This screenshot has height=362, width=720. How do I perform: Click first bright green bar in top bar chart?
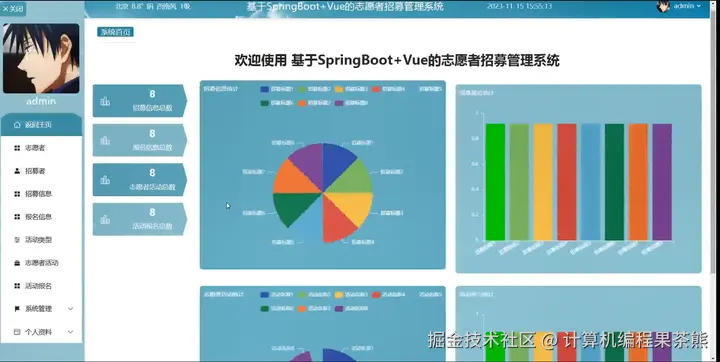pyautogui.click(x=495, y=182)
